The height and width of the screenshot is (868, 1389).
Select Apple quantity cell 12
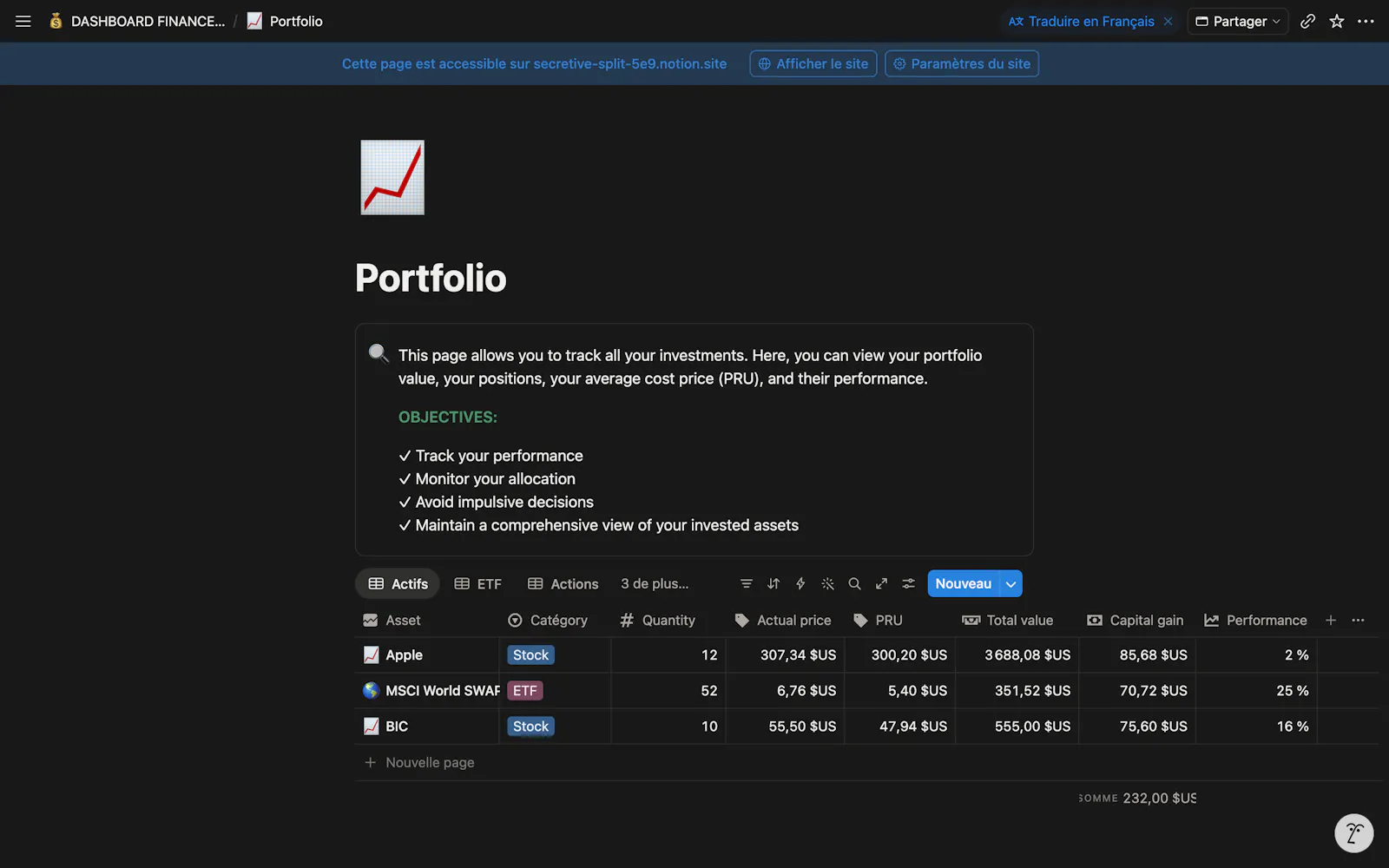click(x=668, y=655)
